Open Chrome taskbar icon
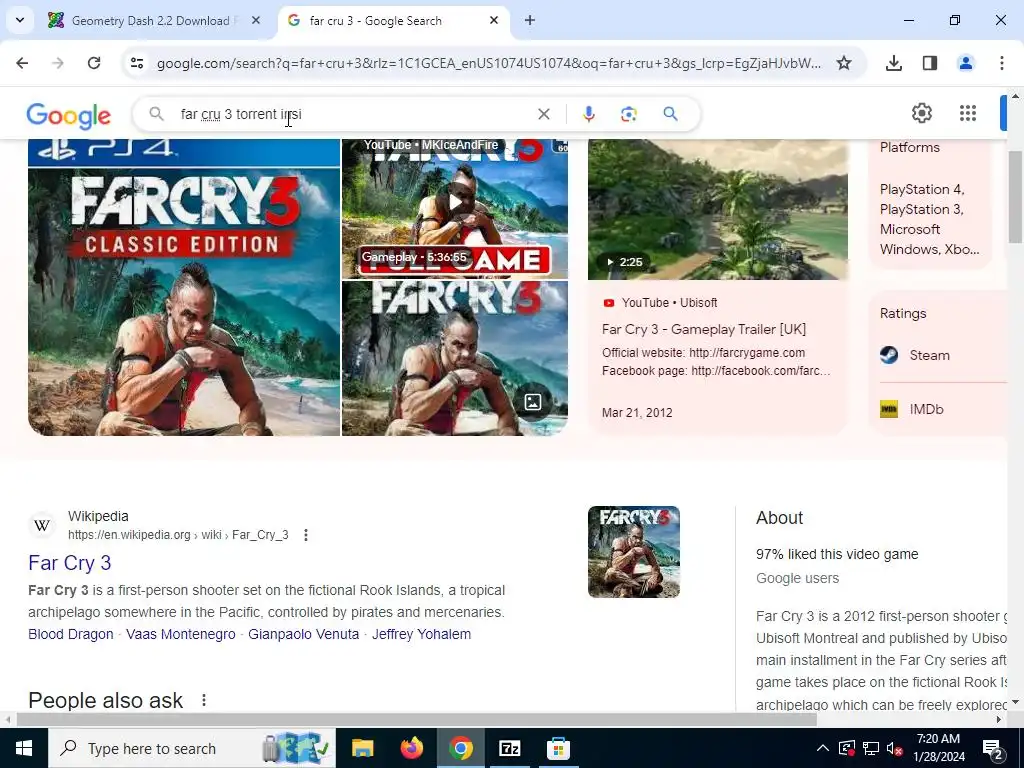 tap(460, 748)
